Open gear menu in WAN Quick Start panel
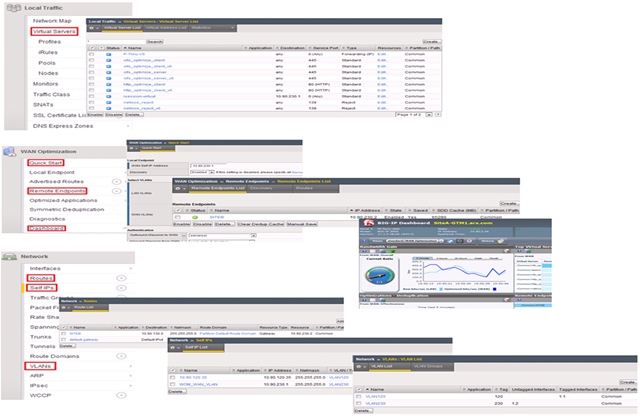 coord(133,148)
